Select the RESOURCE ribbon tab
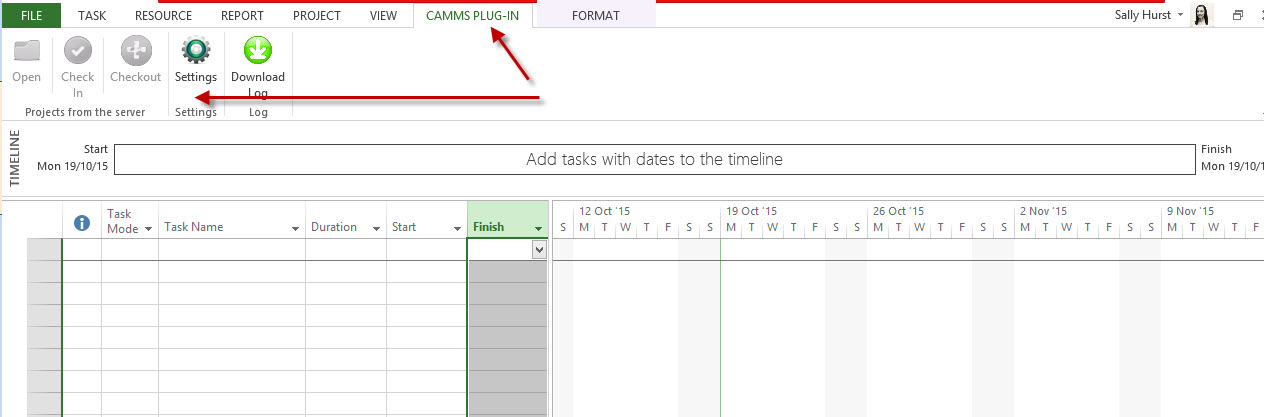The height and width of the screenshot is (417, 1264). pos(164,15)
